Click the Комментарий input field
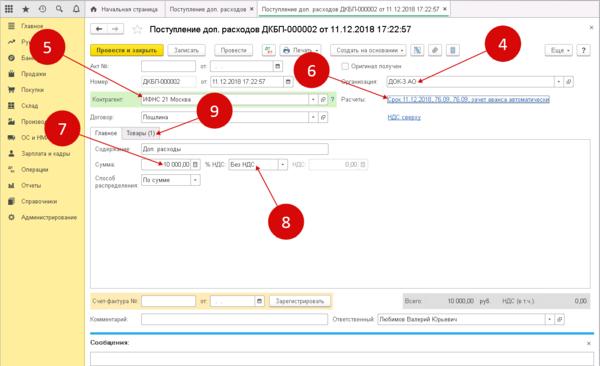The image size is (600, 366). (234, 319)
